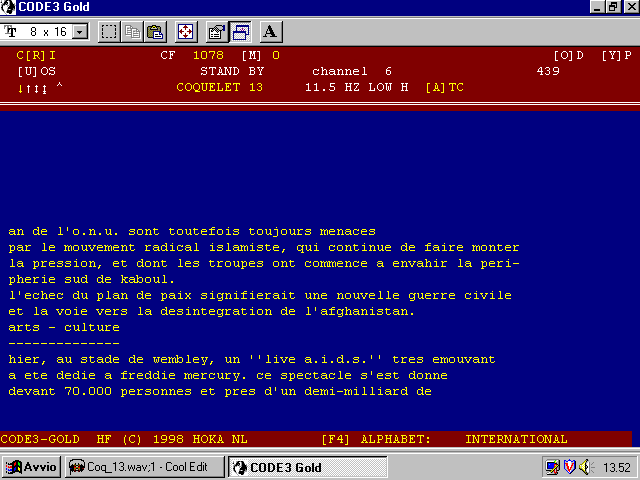Click the speaker volume tray icon

pos(584,467)
